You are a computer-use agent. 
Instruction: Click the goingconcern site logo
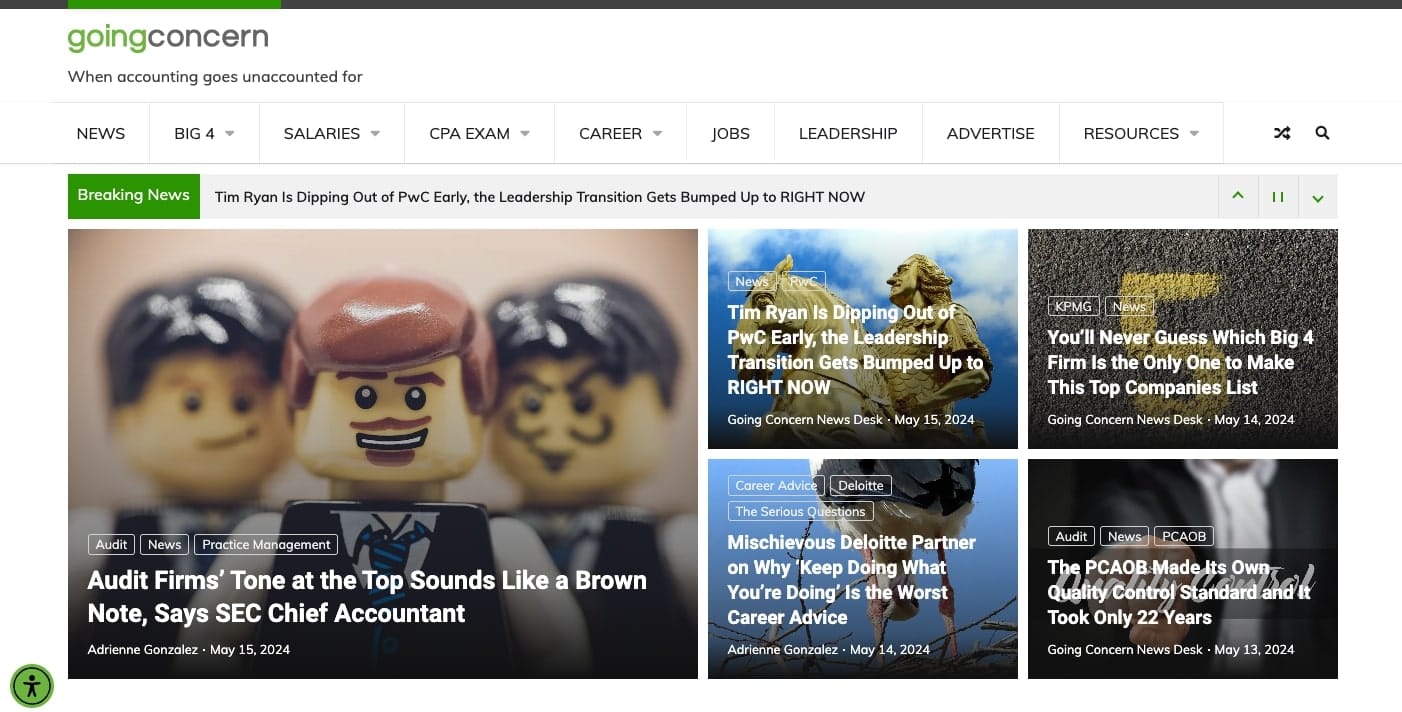pos(168,39)
